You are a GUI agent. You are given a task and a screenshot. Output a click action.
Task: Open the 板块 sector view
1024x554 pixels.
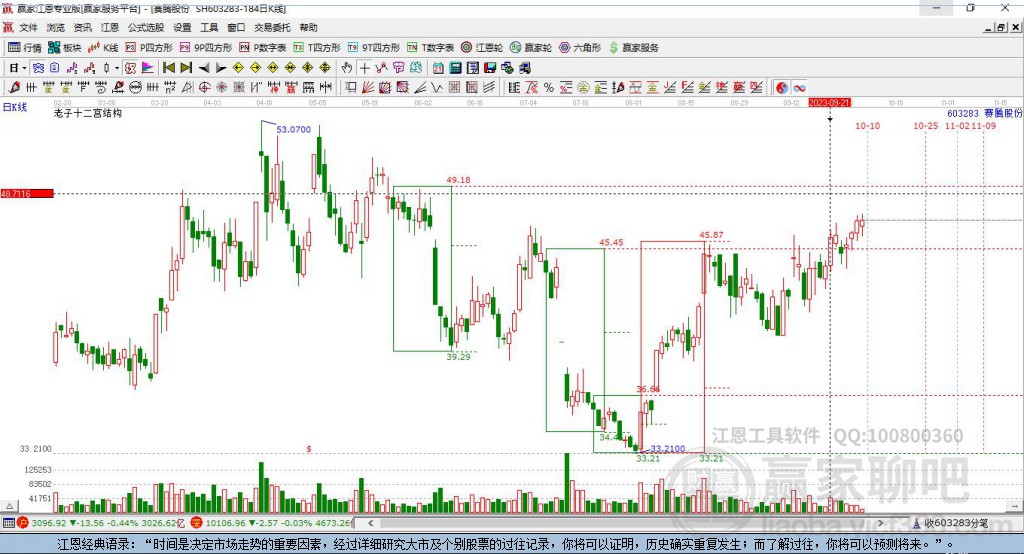point(64,48)
